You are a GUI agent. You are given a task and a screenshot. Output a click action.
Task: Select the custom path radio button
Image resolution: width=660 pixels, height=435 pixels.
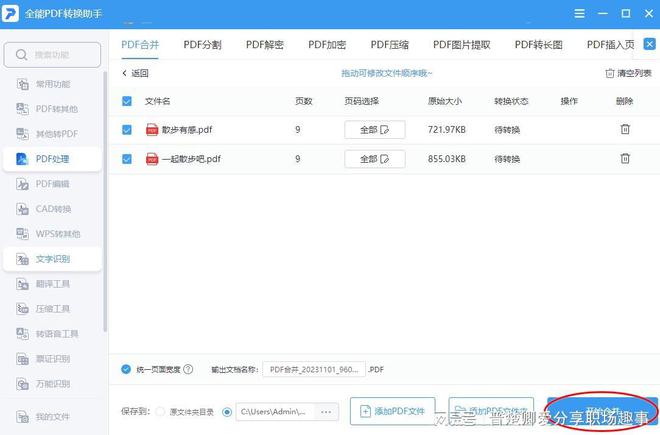pos(227,411)
